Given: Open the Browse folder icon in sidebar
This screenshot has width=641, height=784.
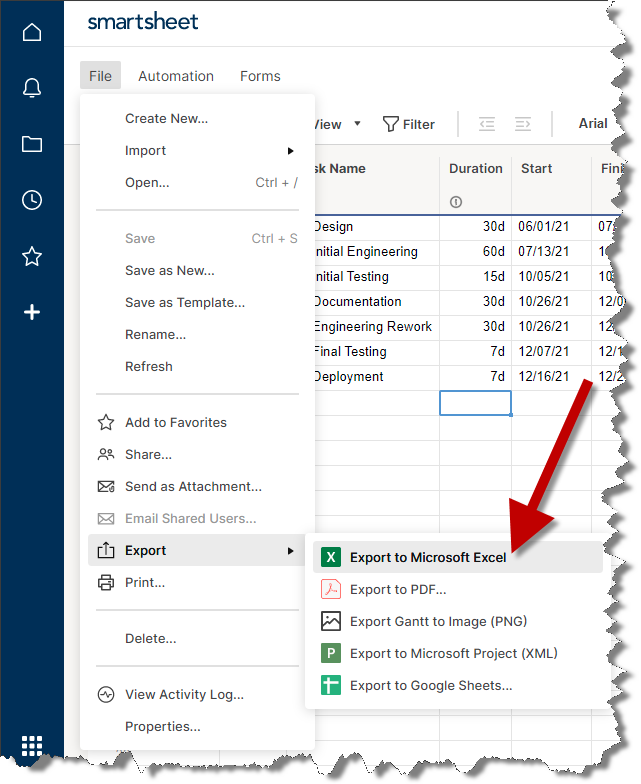Looking at the screenshot, I should point(32,144).
